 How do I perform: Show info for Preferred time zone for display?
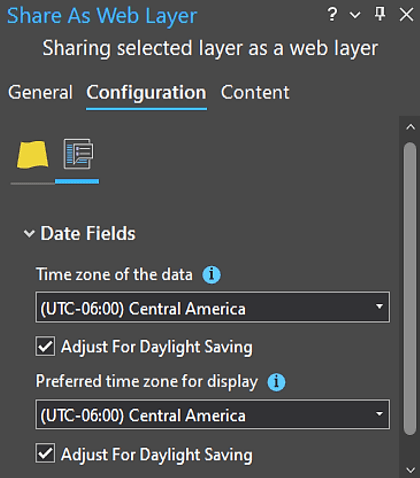(276, 382)
